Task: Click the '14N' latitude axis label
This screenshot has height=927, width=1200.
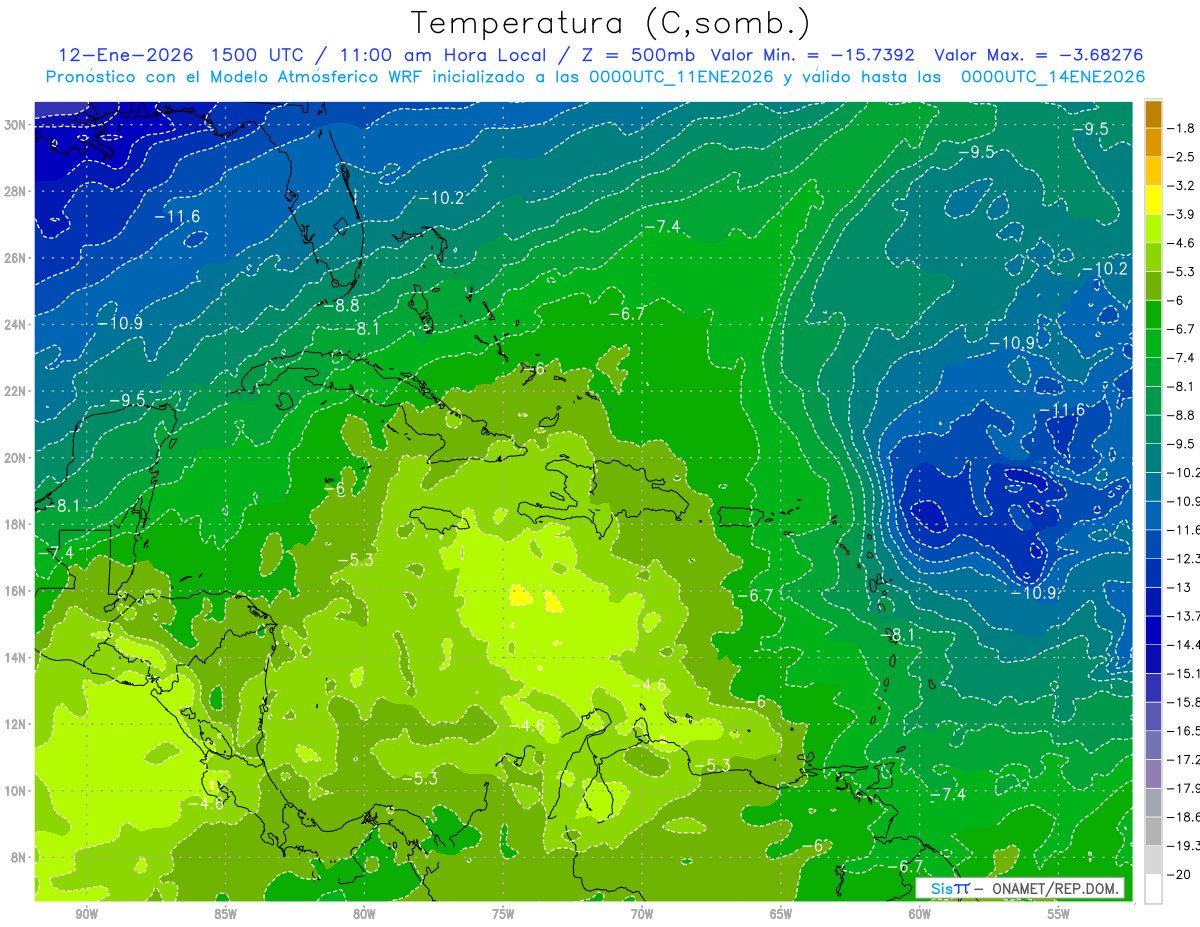Action: 16,658
